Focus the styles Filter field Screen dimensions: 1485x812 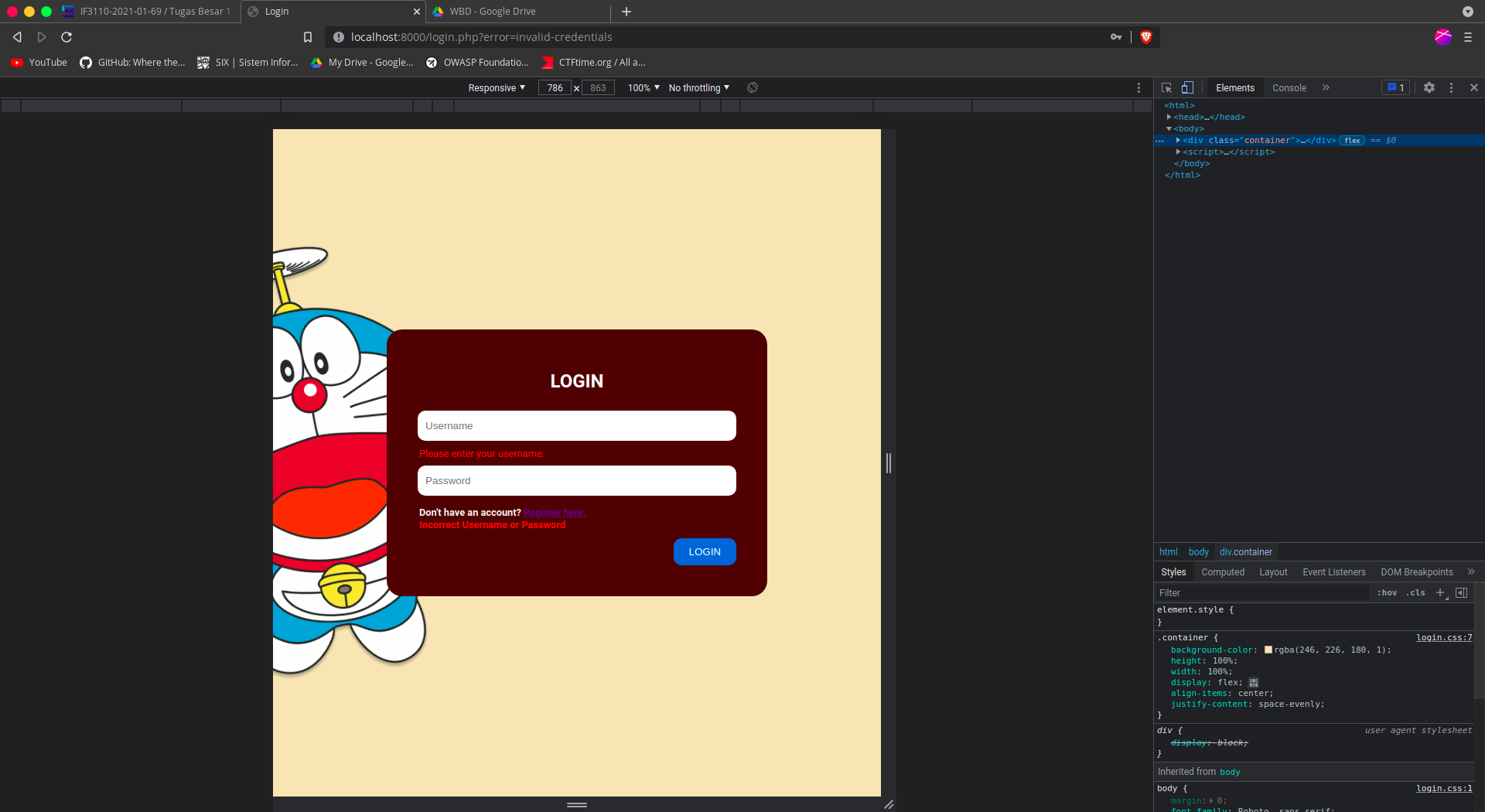tap(1261, 593)
